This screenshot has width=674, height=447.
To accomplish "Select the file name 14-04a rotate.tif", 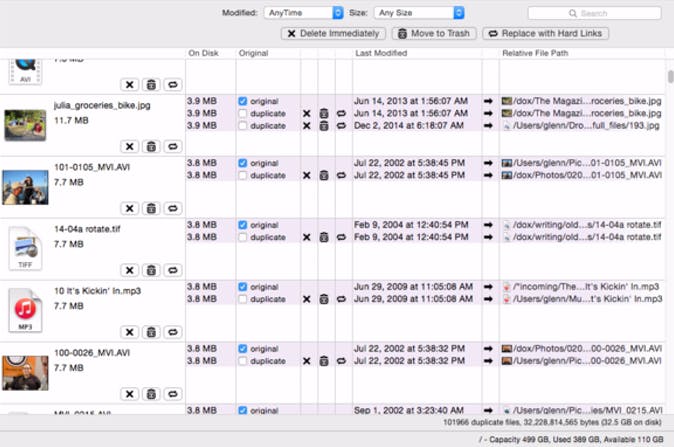I will pos(87,229).
